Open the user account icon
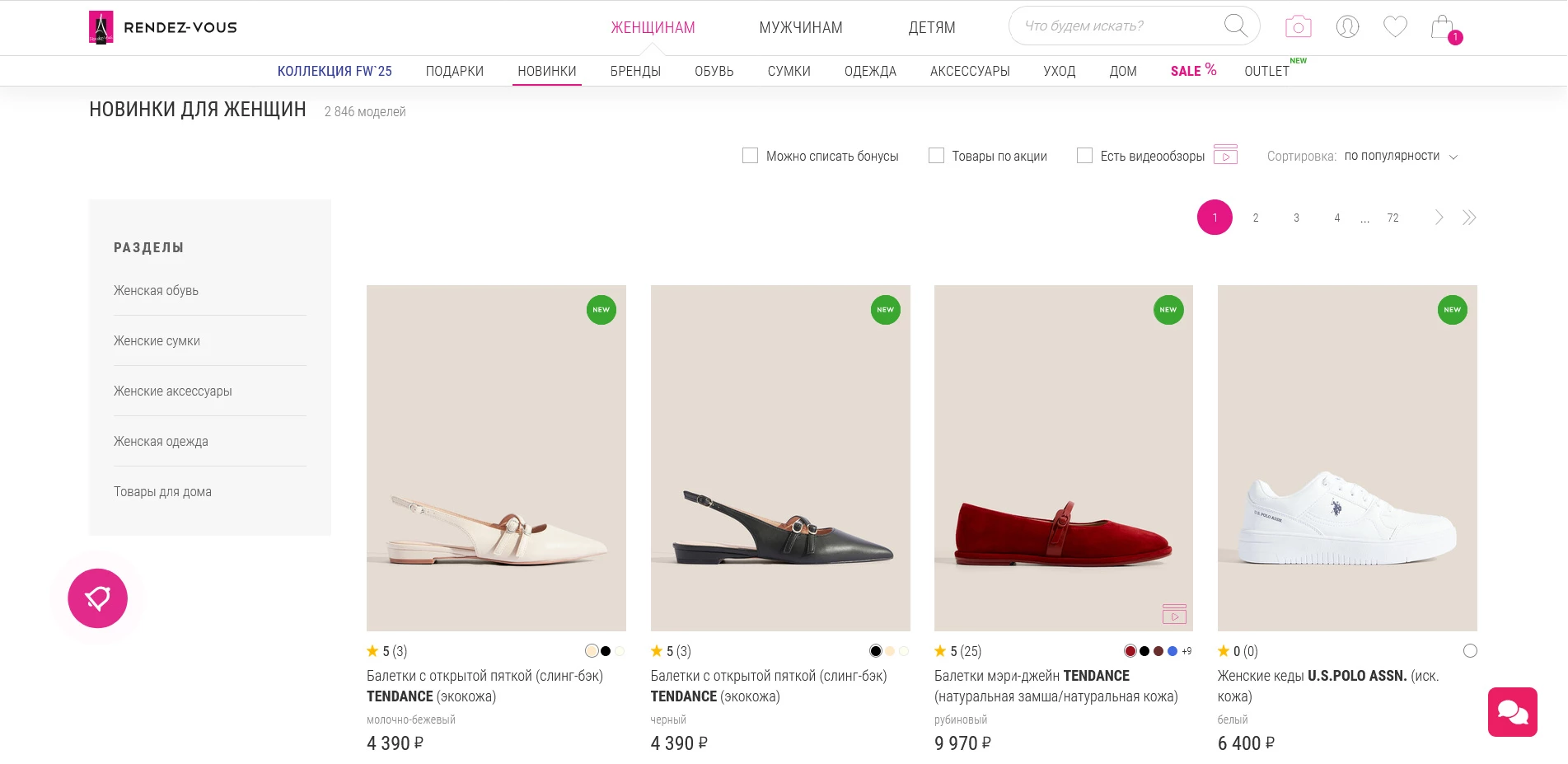The width and height of the screenshot is (1568, 764). [1347, 26]
